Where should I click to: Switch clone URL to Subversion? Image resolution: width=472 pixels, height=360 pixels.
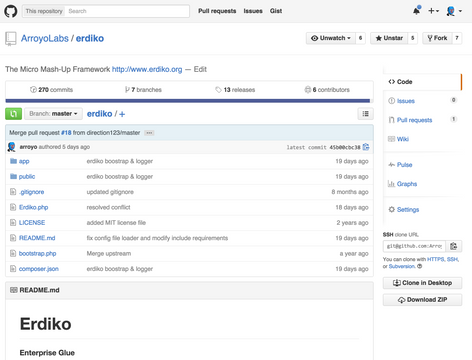[x=402, y=266]
